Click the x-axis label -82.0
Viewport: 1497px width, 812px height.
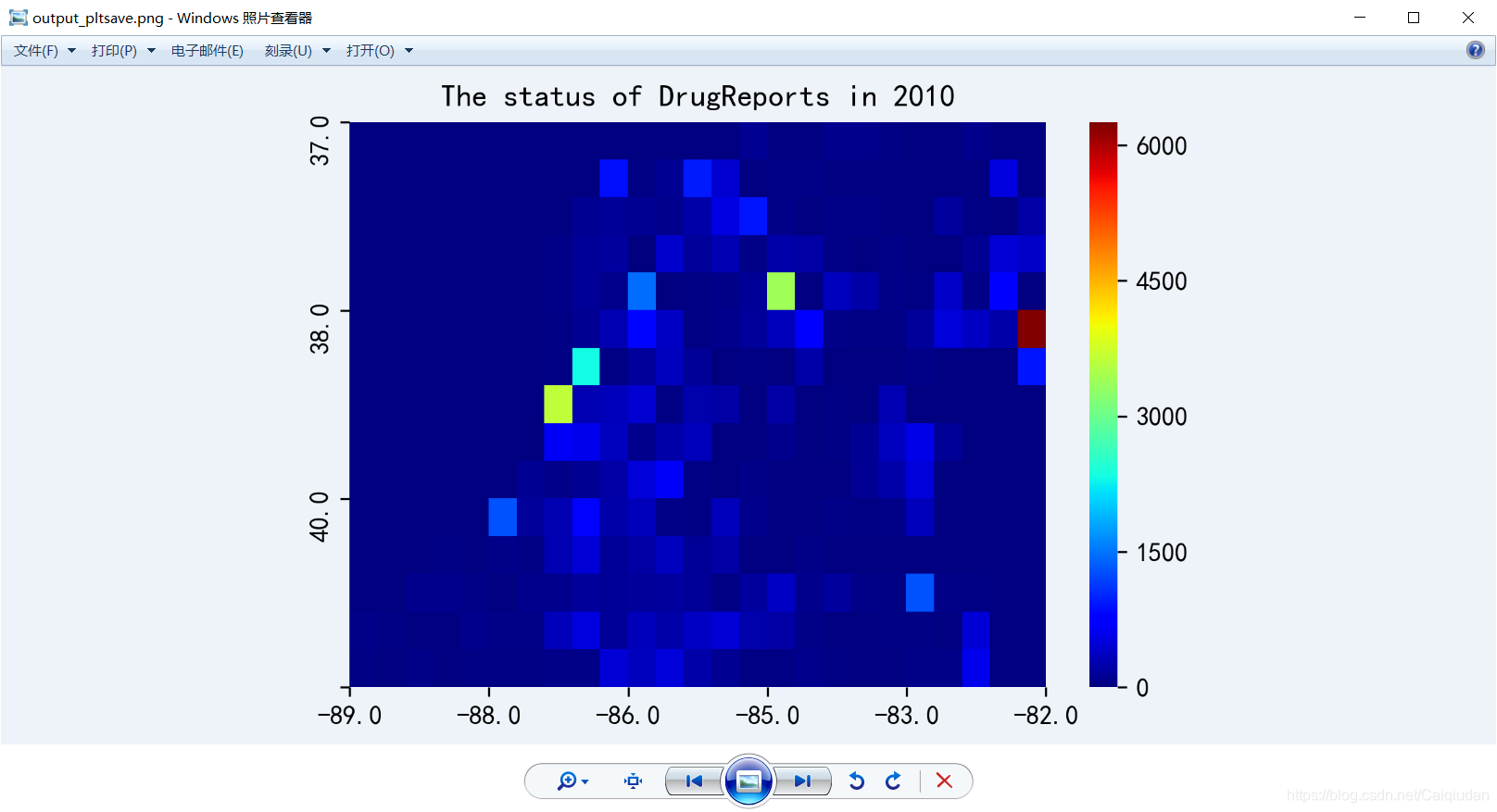coord(1046,716)
